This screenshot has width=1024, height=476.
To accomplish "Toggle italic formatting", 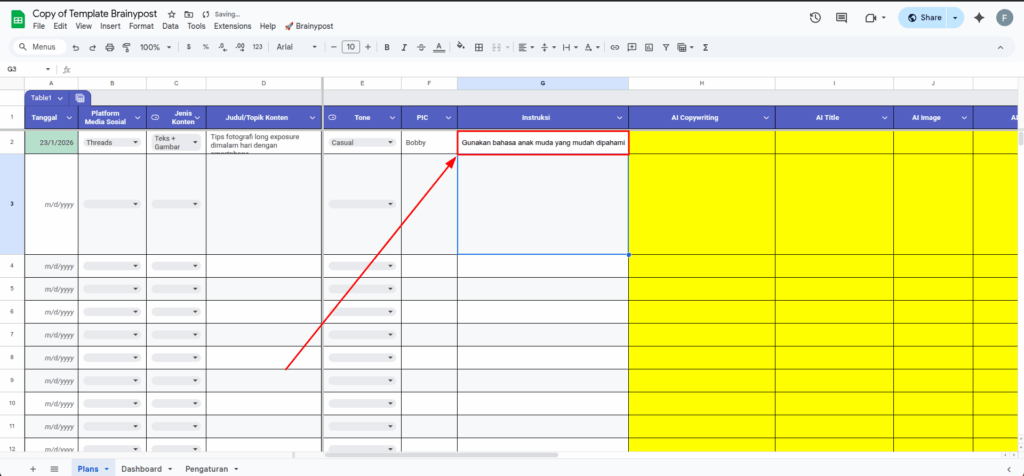I will 403,47.
